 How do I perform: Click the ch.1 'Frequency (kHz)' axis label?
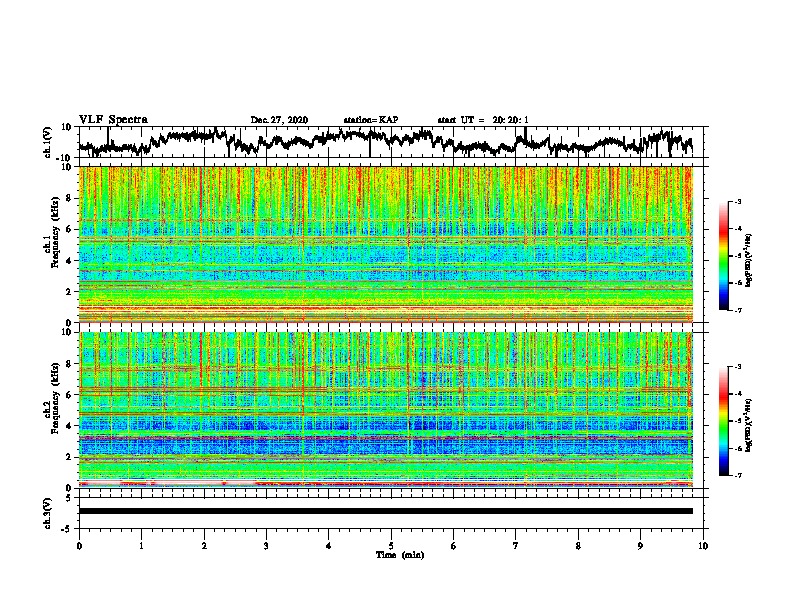tap(55, 233)
